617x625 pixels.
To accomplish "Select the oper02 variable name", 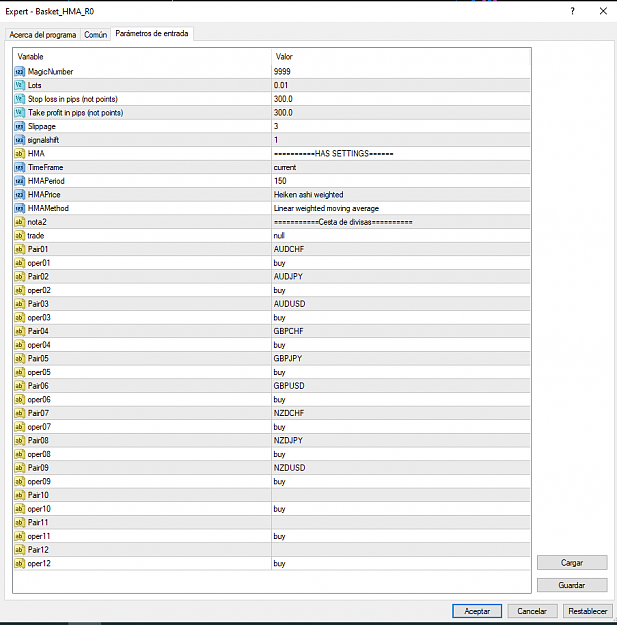I will coord(39,290).
